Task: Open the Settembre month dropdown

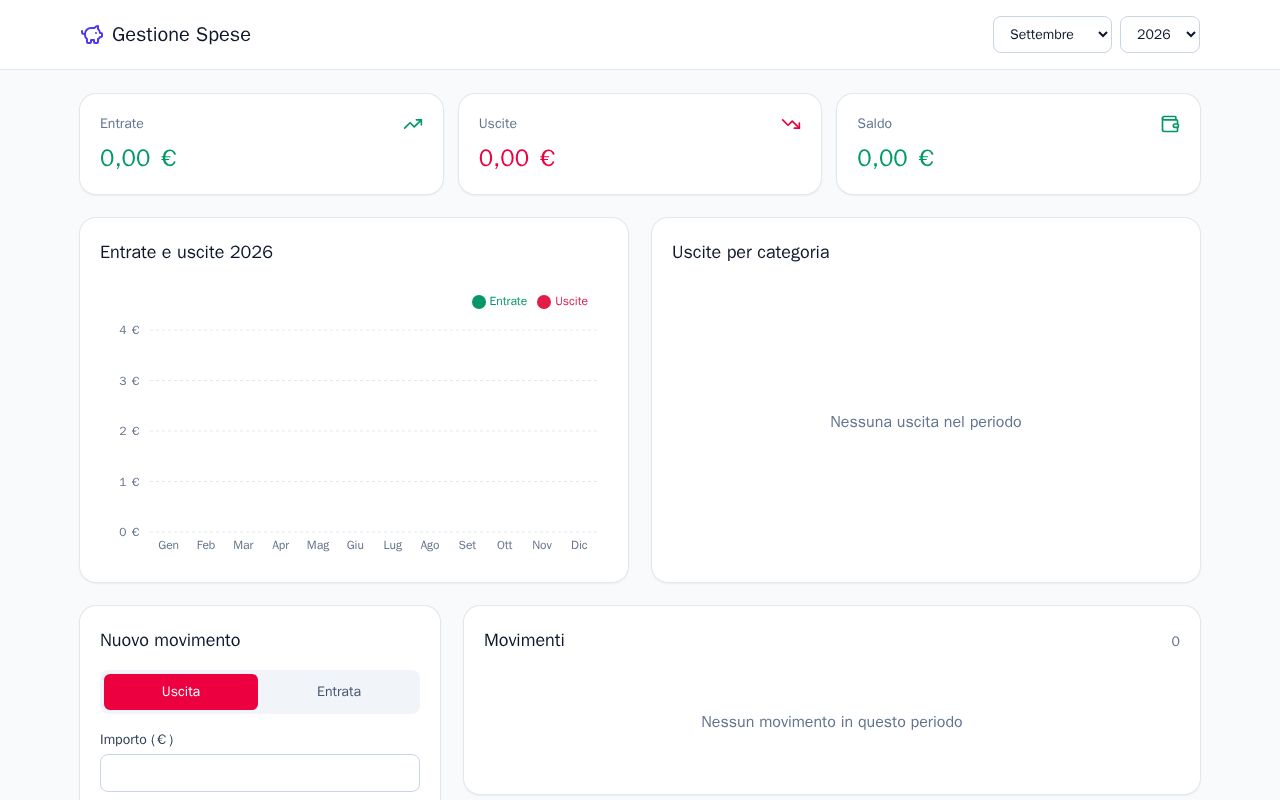Action: 1052,34
